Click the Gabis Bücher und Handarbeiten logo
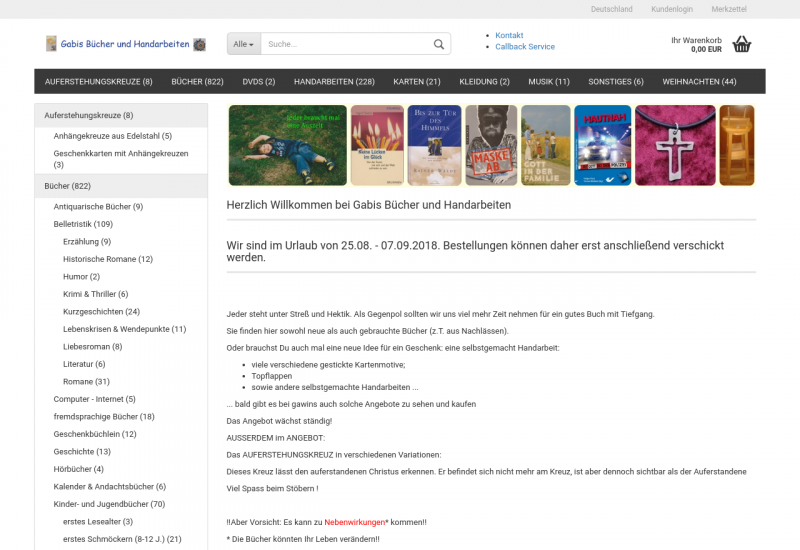800x550 pixels. (x=125, y=44)
